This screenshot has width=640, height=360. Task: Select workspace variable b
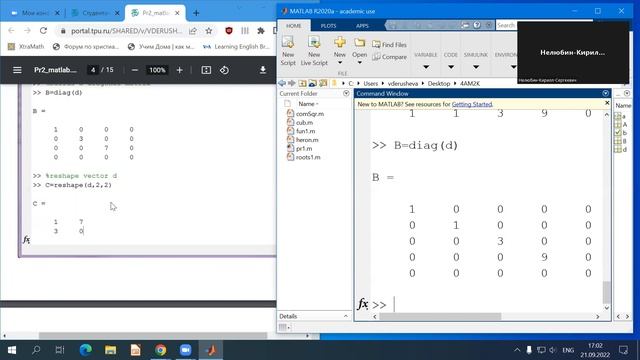tap(620, 133)
